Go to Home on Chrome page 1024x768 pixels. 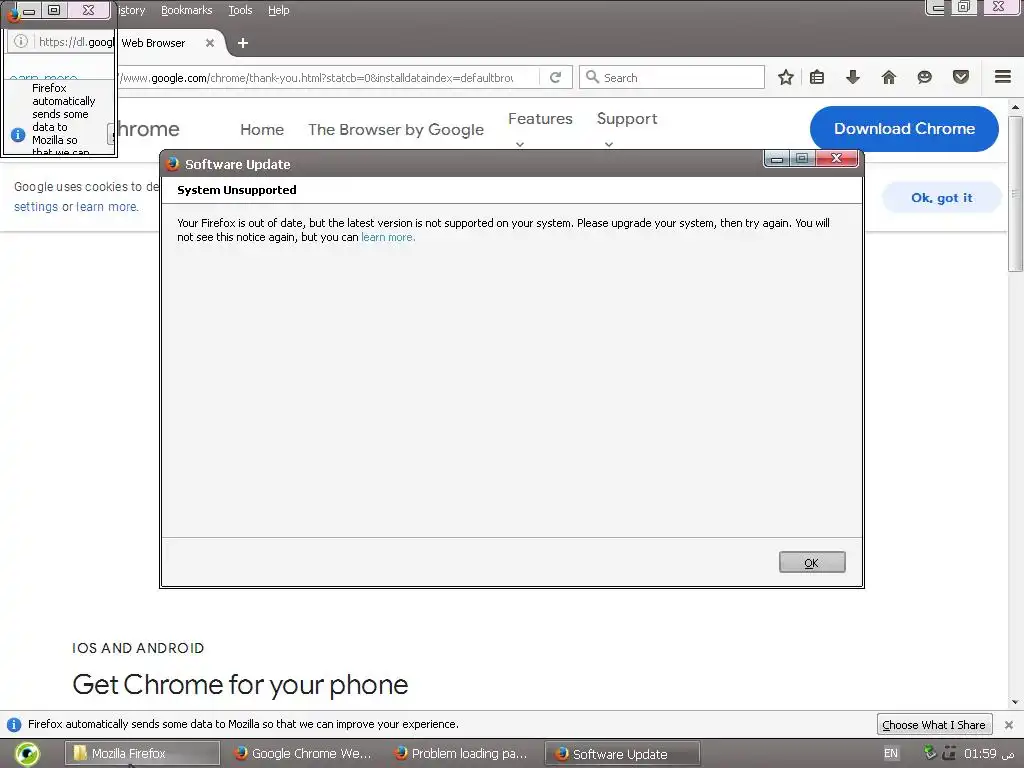262,130
